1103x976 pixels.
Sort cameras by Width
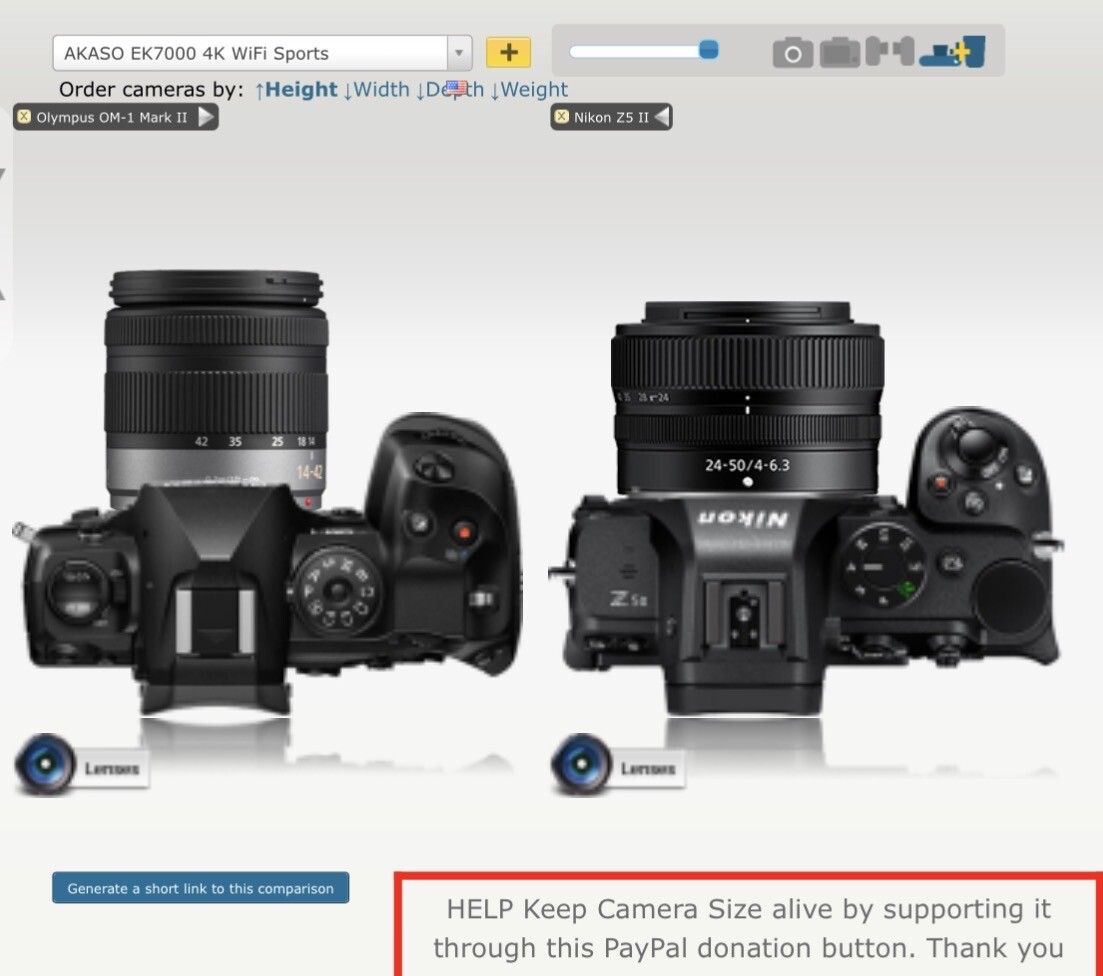tap(376, 89)
